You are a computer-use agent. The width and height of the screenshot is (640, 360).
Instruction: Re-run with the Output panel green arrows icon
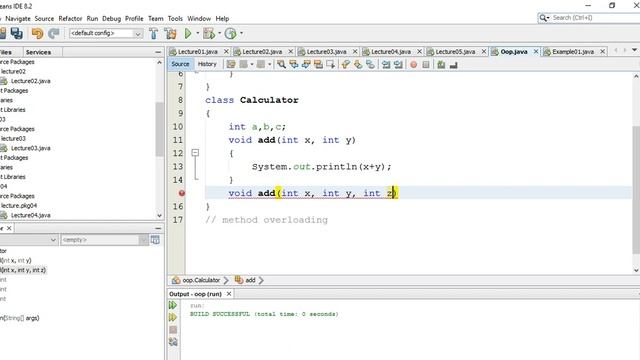click(x=173, y=305)
